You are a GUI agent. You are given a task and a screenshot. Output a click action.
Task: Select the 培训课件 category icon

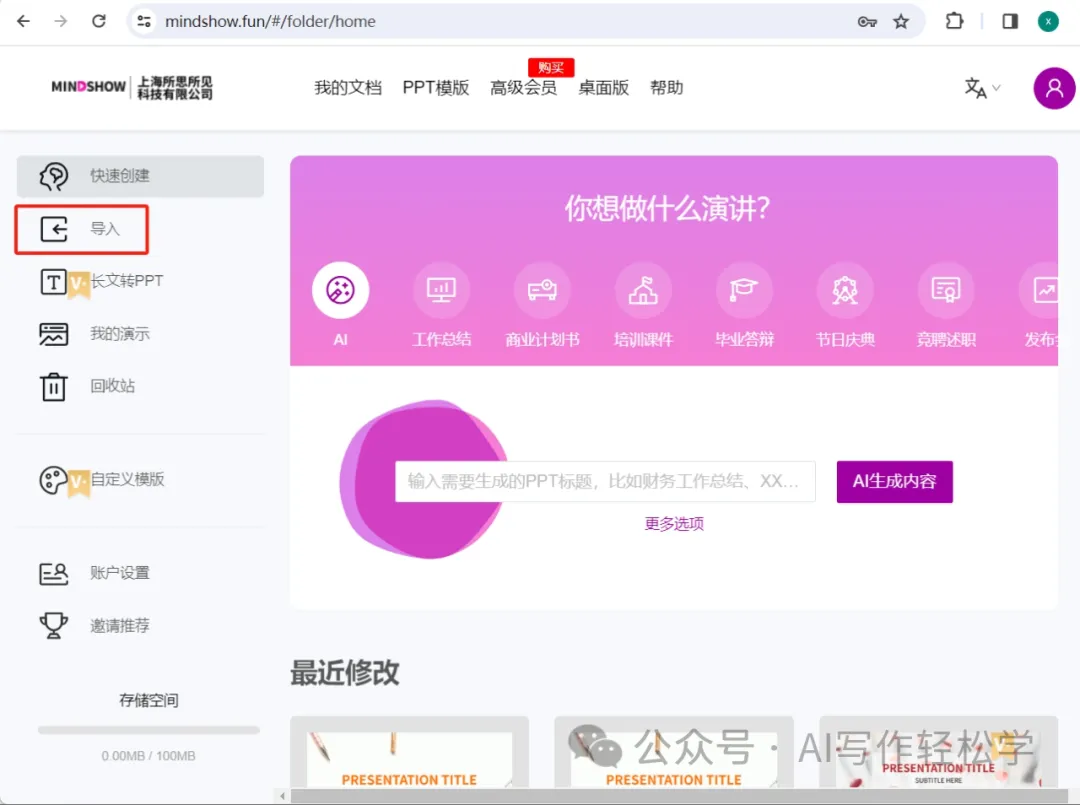click(x=643, y=290)
